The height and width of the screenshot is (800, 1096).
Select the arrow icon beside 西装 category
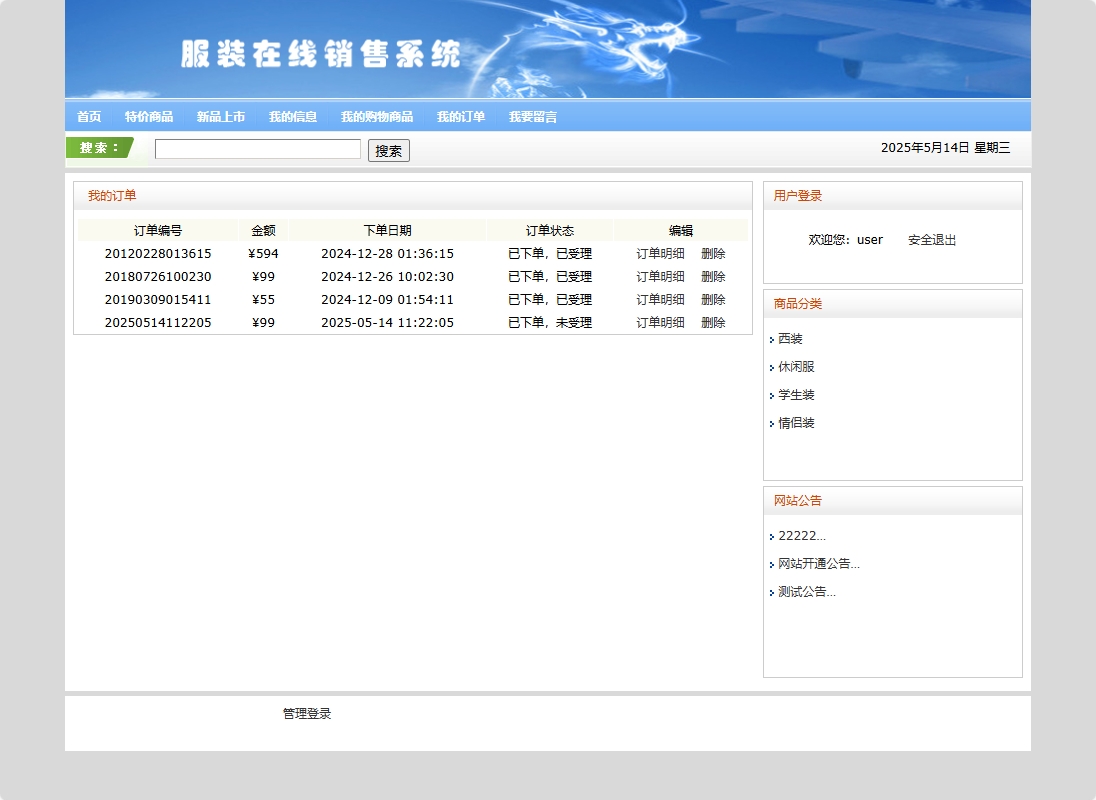pos(772,339)
